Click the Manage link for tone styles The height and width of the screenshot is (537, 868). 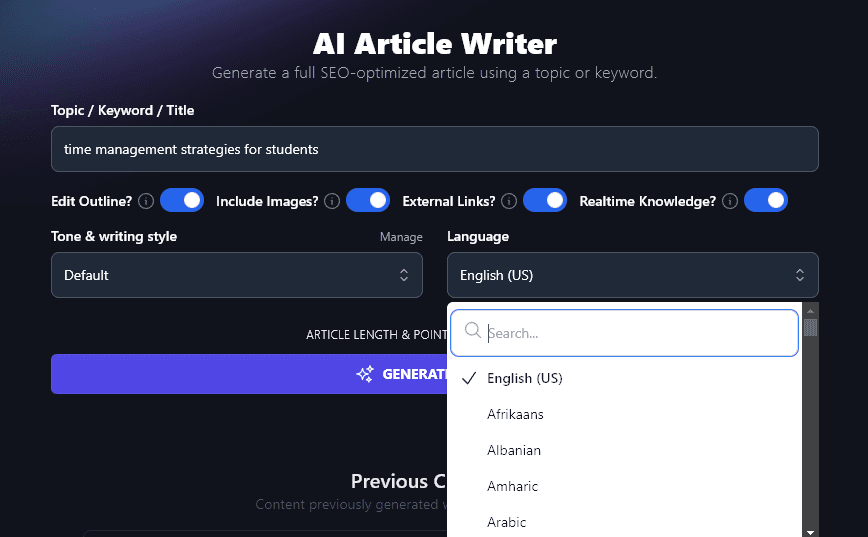pyautogui.click(x=401, y=237)
